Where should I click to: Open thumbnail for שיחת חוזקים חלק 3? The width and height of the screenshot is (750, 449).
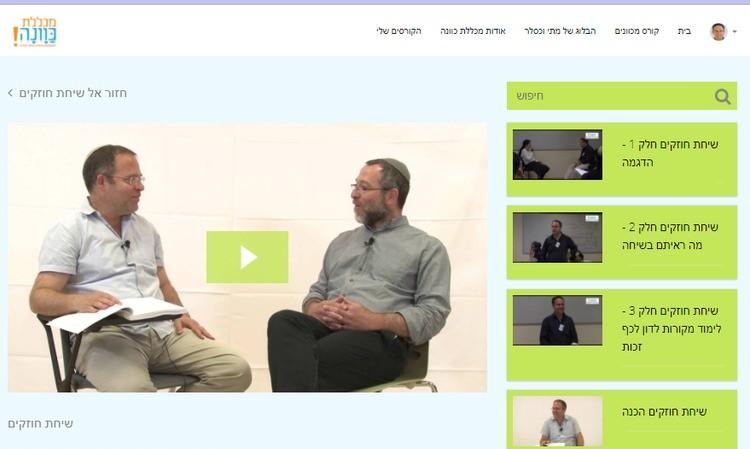click(557, 320)
